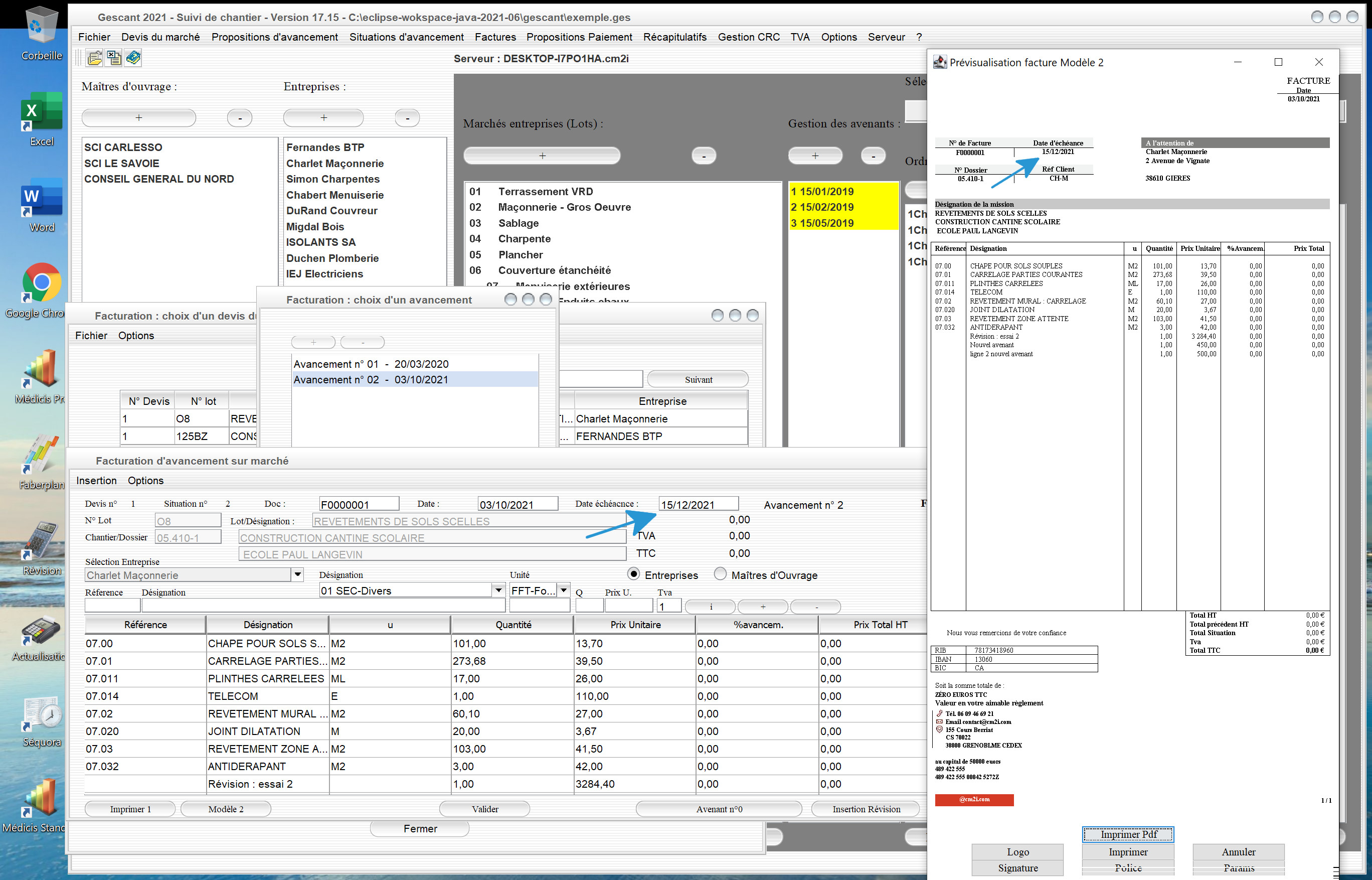Select the Entreprises radio button
This screenshot has width=1372, height=880.
633,574
